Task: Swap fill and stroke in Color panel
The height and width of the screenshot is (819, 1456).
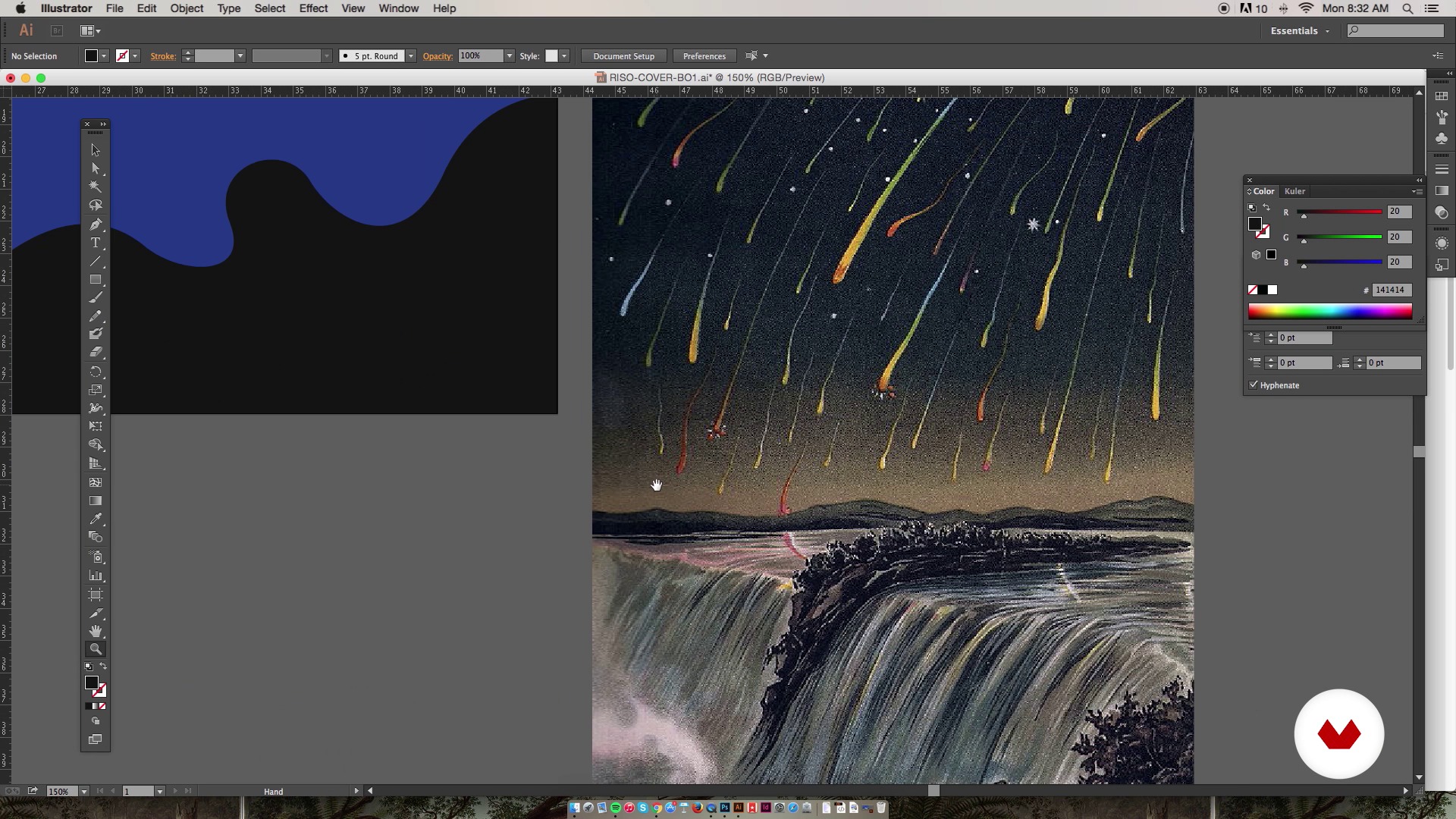Action: coord(1266,208)
